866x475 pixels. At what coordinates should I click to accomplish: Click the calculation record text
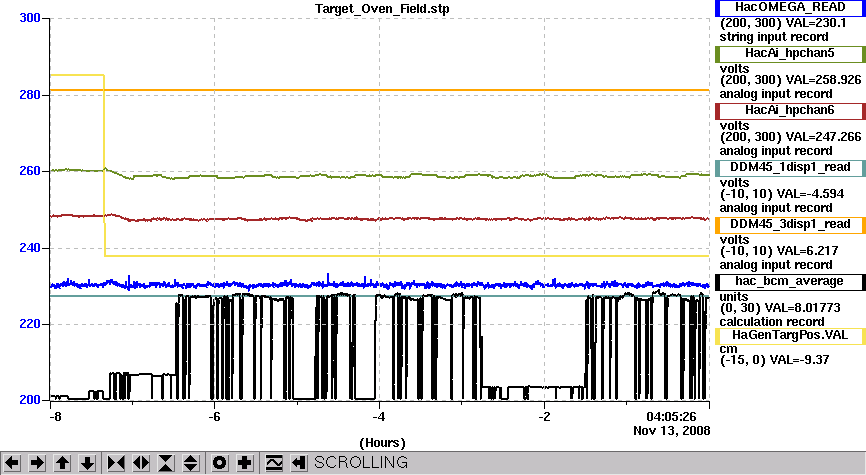tap(772, 322)
